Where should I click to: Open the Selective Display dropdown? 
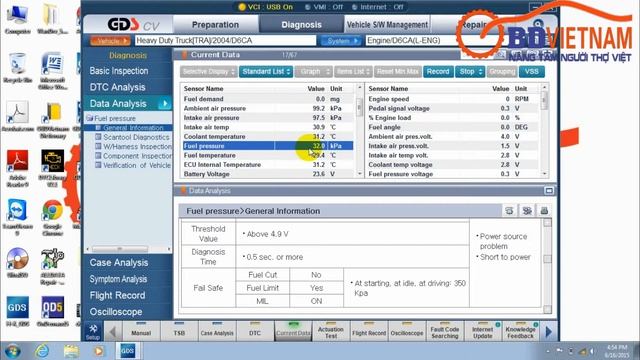(209, 71)
